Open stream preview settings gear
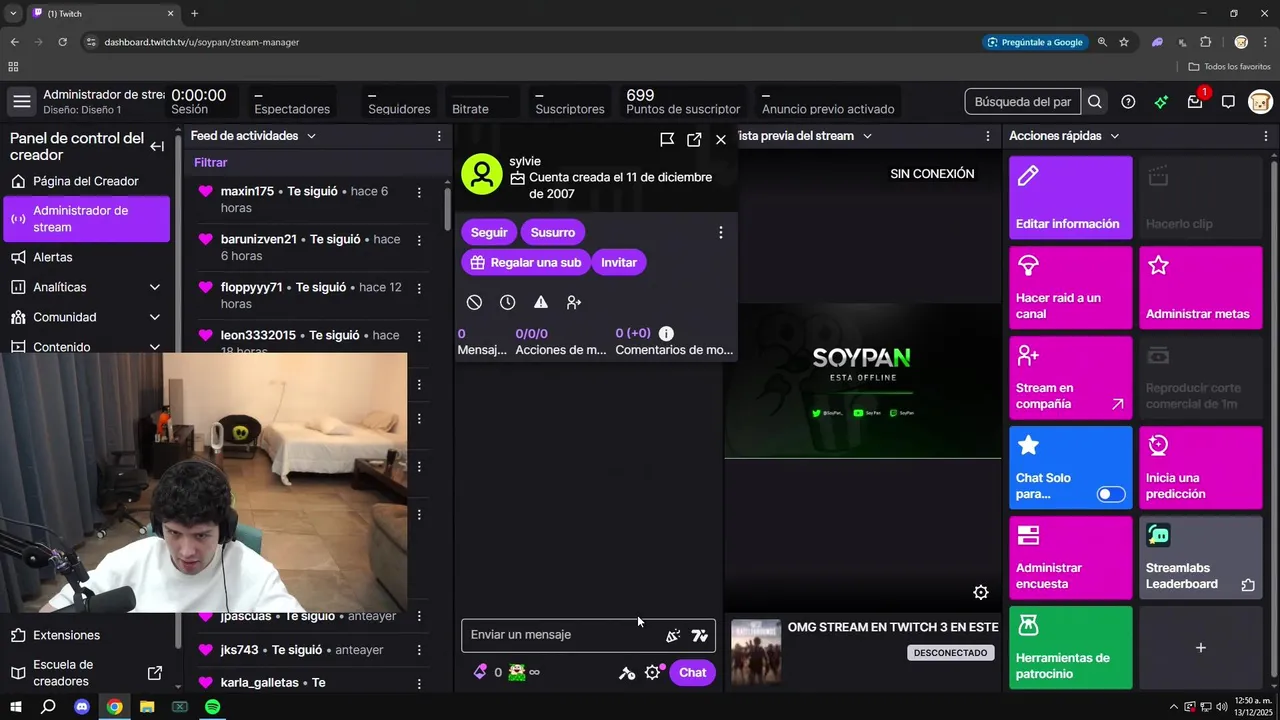This screenshot has width=1280, height=720. [981, 592]
